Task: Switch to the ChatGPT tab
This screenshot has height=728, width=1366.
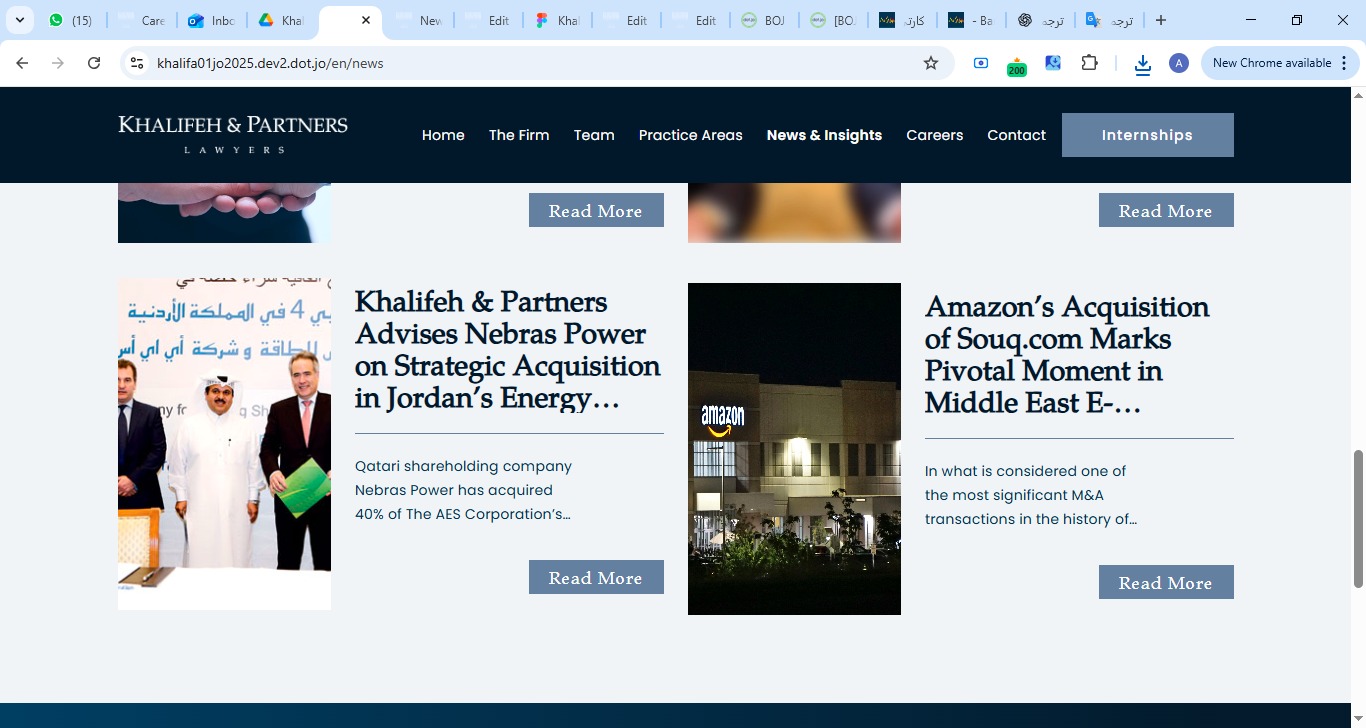Action: [x=1040, y=20]
